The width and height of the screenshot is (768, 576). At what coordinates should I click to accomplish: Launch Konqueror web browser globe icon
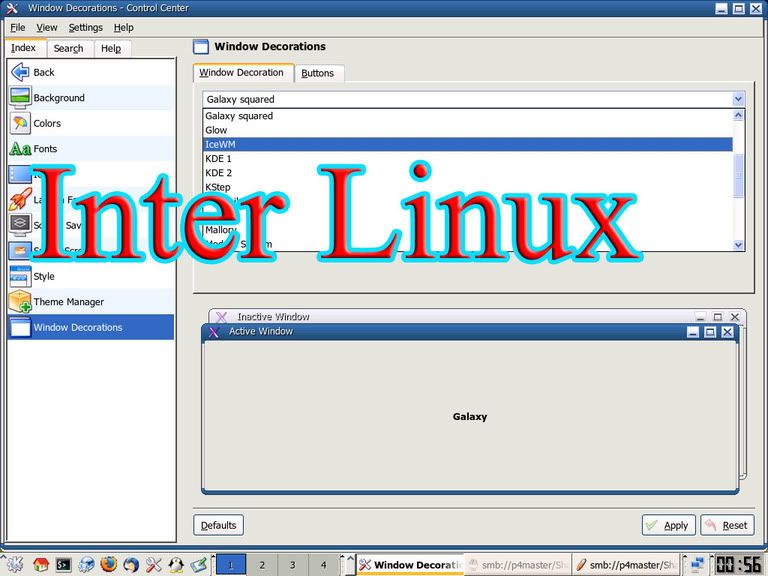point(86,565)
